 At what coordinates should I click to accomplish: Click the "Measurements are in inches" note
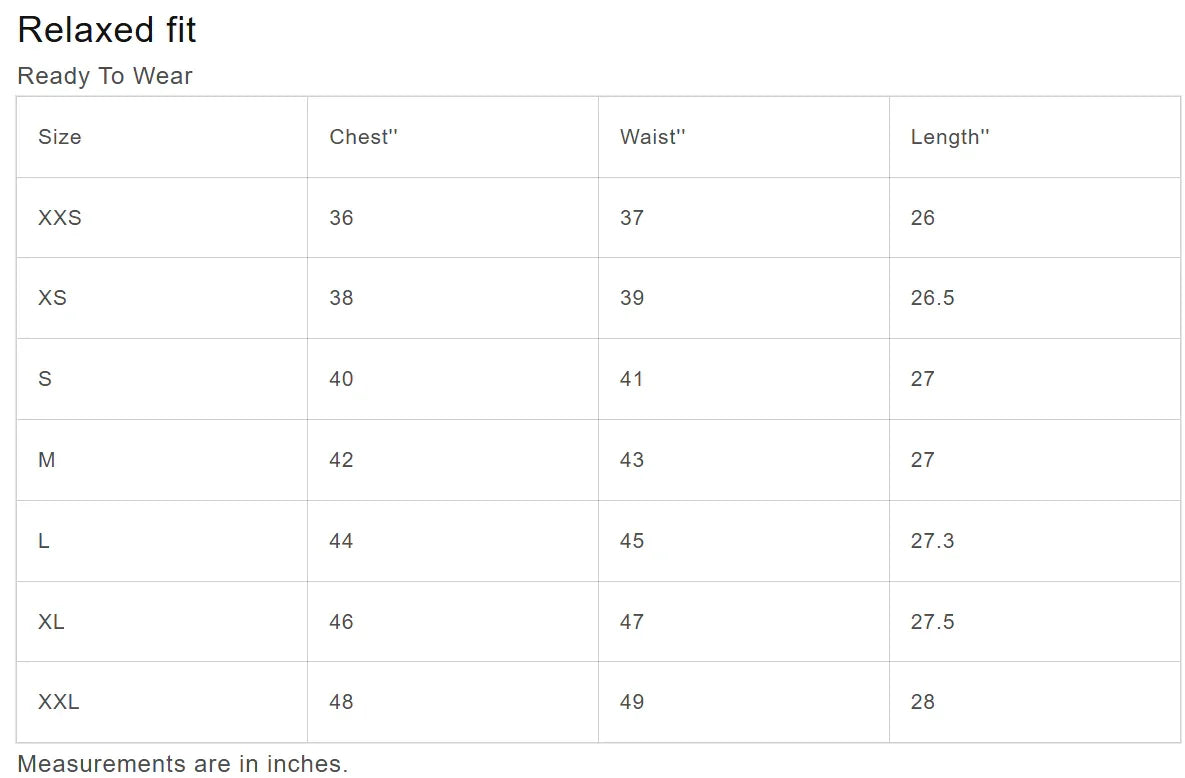pyautogui.click(x=183, y=764)
